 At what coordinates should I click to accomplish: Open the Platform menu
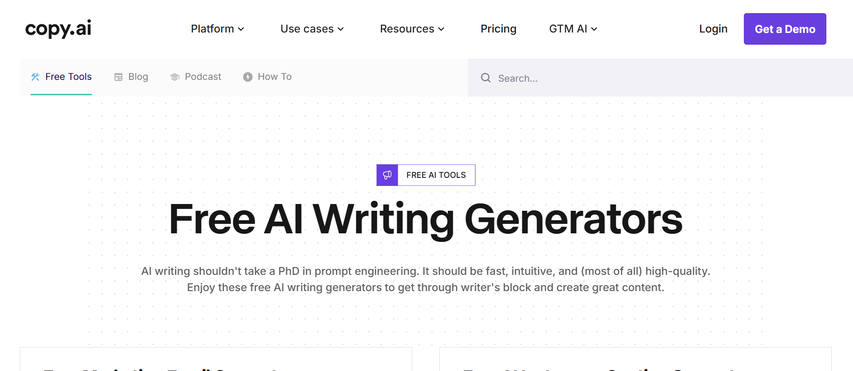point(217,29)
